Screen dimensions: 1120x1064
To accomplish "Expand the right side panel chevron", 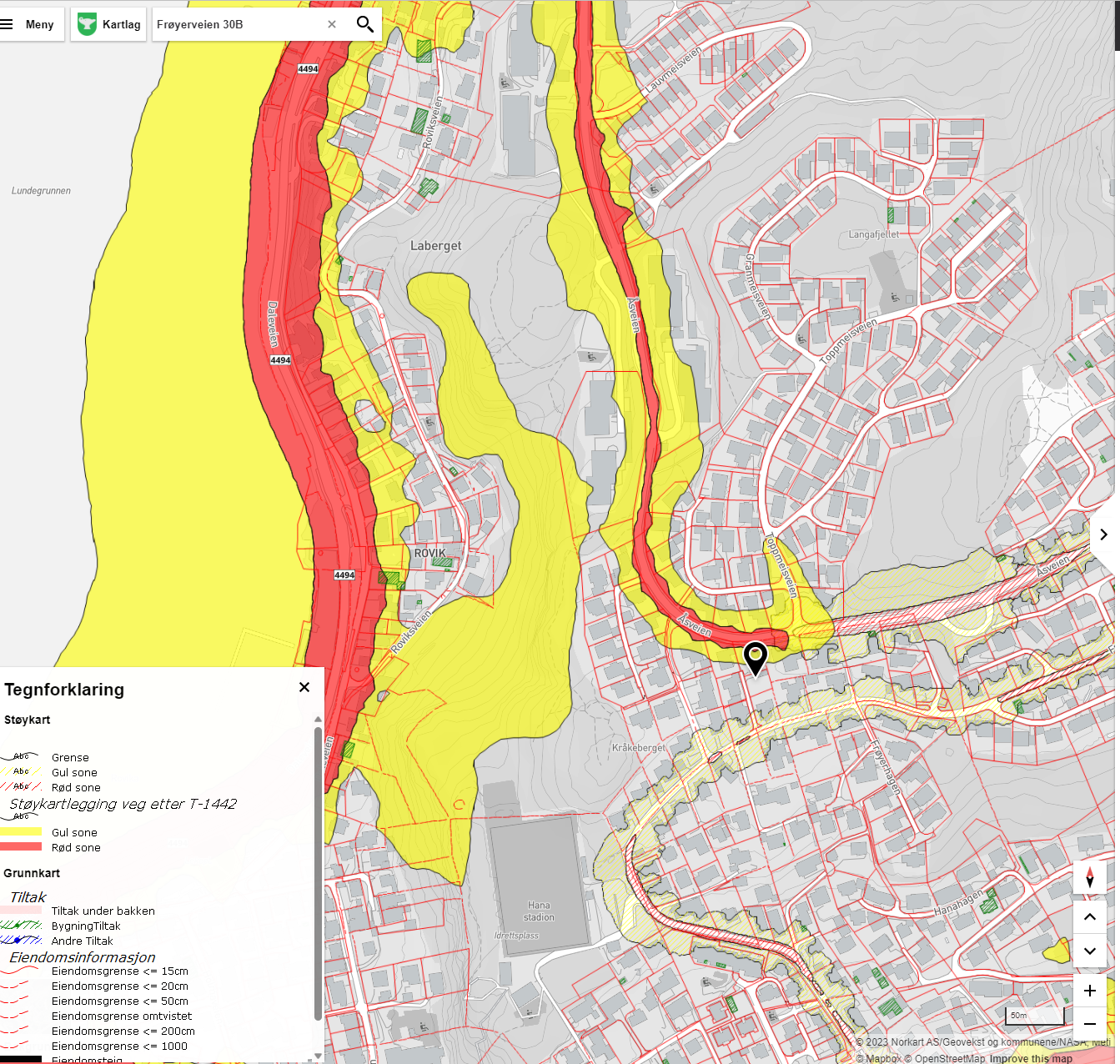I will 1103,535.
